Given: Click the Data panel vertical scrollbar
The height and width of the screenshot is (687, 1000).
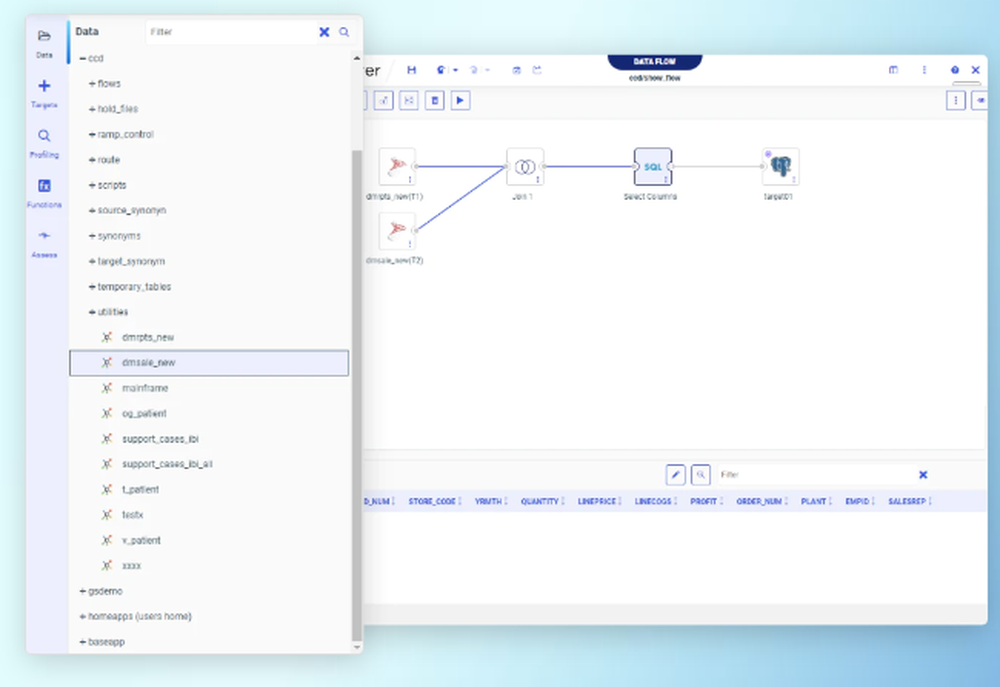Looking at the screenshot, I should (357, 395).
